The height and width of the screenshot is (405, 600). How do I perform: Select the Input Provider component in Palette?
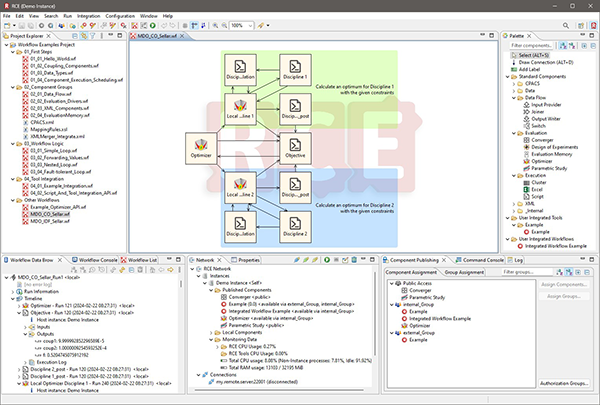(542, 105)
